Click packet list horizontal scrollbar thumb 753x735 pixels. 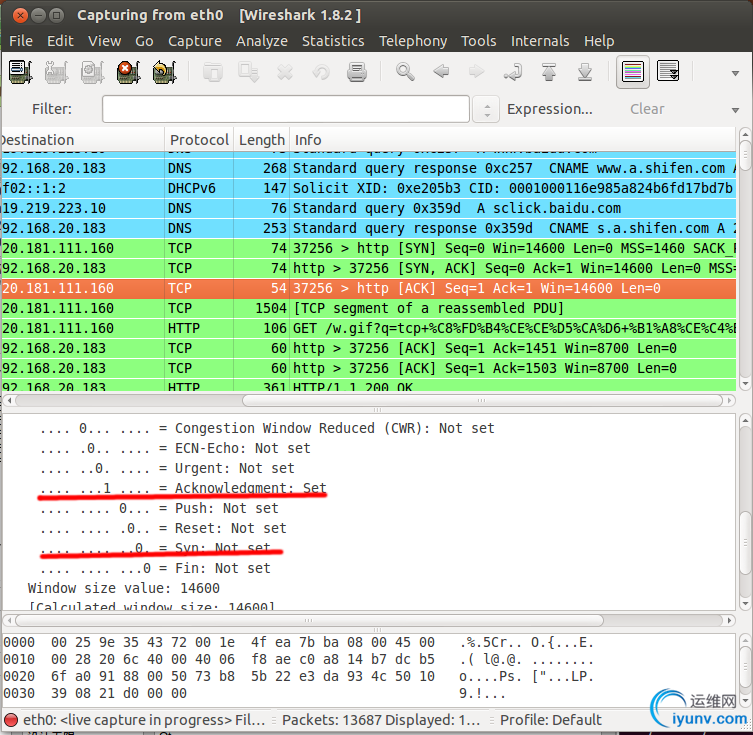coord(482,400)
